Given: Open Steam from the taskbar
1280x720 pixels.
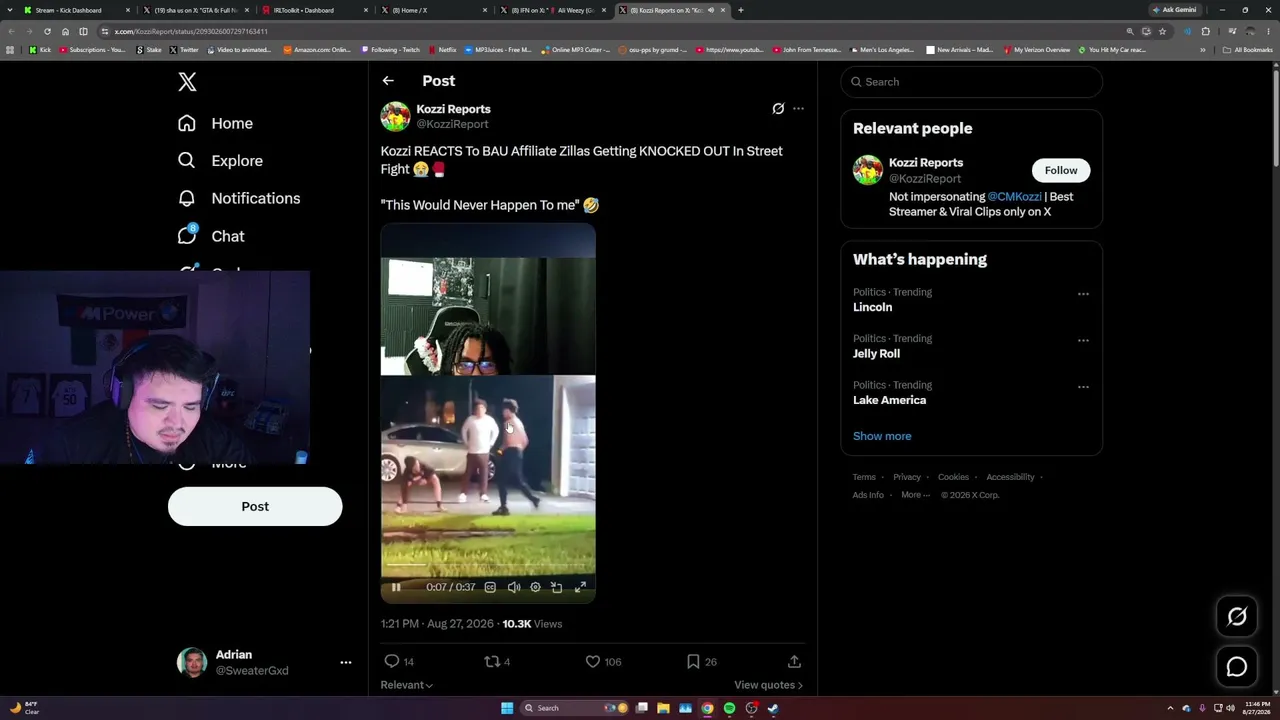Looking at the screenshot, I should (x=773, y=708).
